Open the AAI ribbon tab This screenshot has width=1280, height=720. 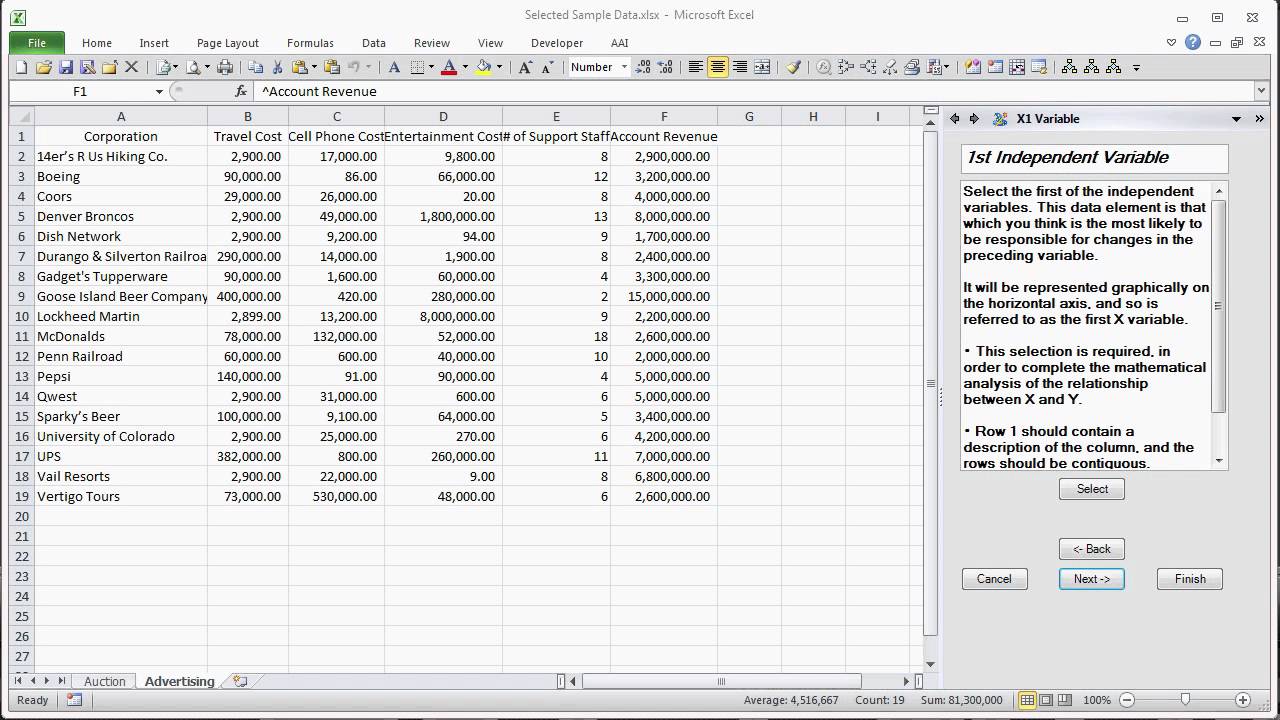tap(620, 43)
